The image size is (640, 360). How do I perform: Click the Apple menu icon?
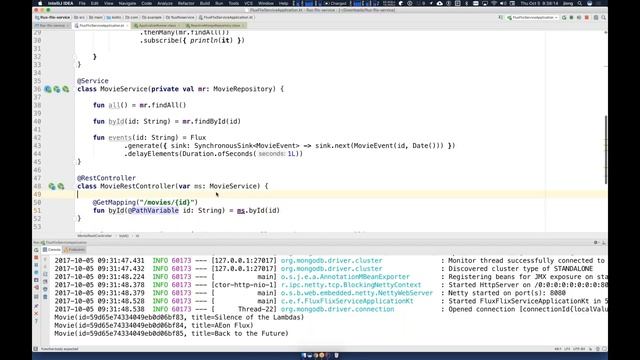coord(40,3)
